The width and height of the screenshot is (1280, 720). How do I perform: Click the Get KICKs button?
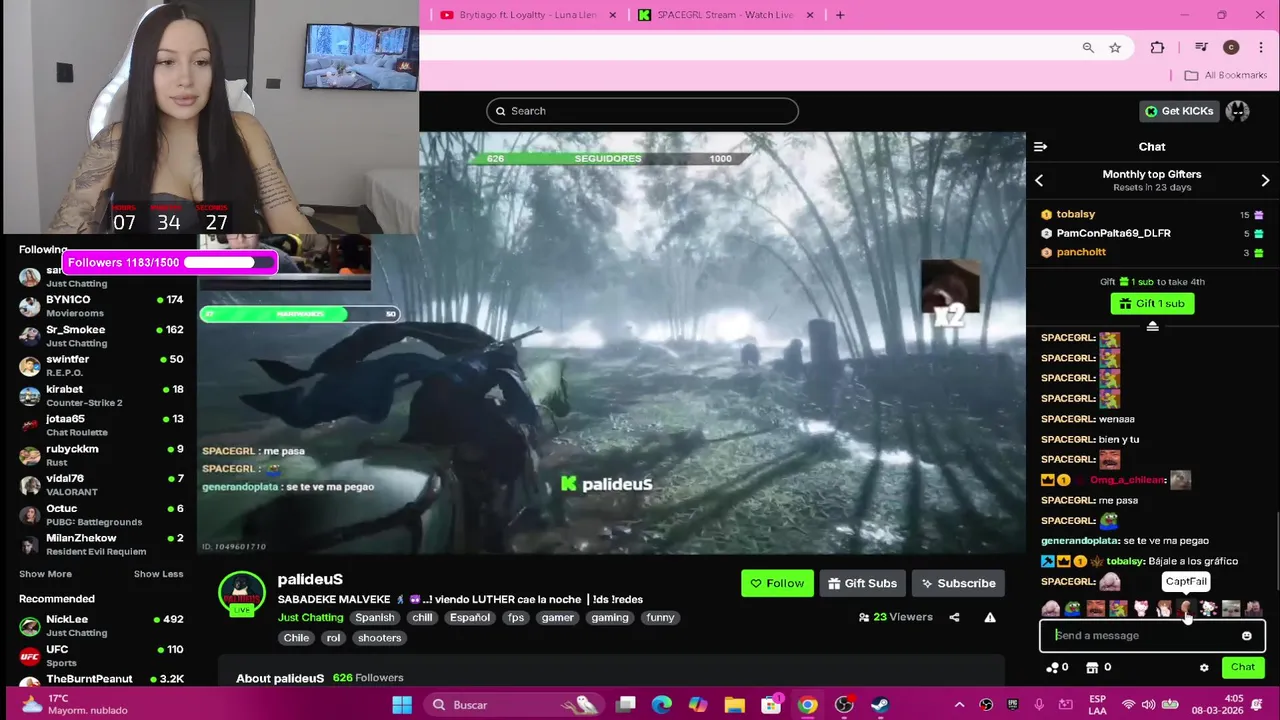[x=1179, y=111]
